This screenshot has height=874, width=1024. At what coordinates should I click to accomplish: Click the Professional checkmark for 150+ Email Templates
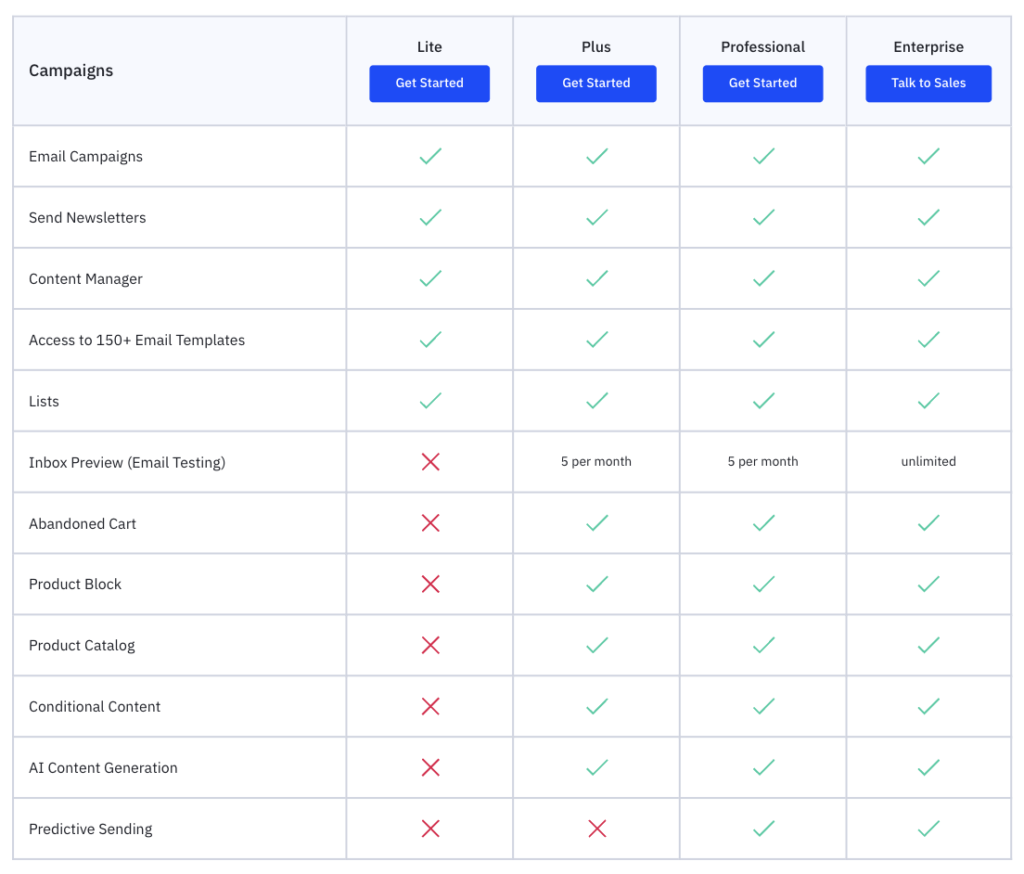click(x=763, y=340)
